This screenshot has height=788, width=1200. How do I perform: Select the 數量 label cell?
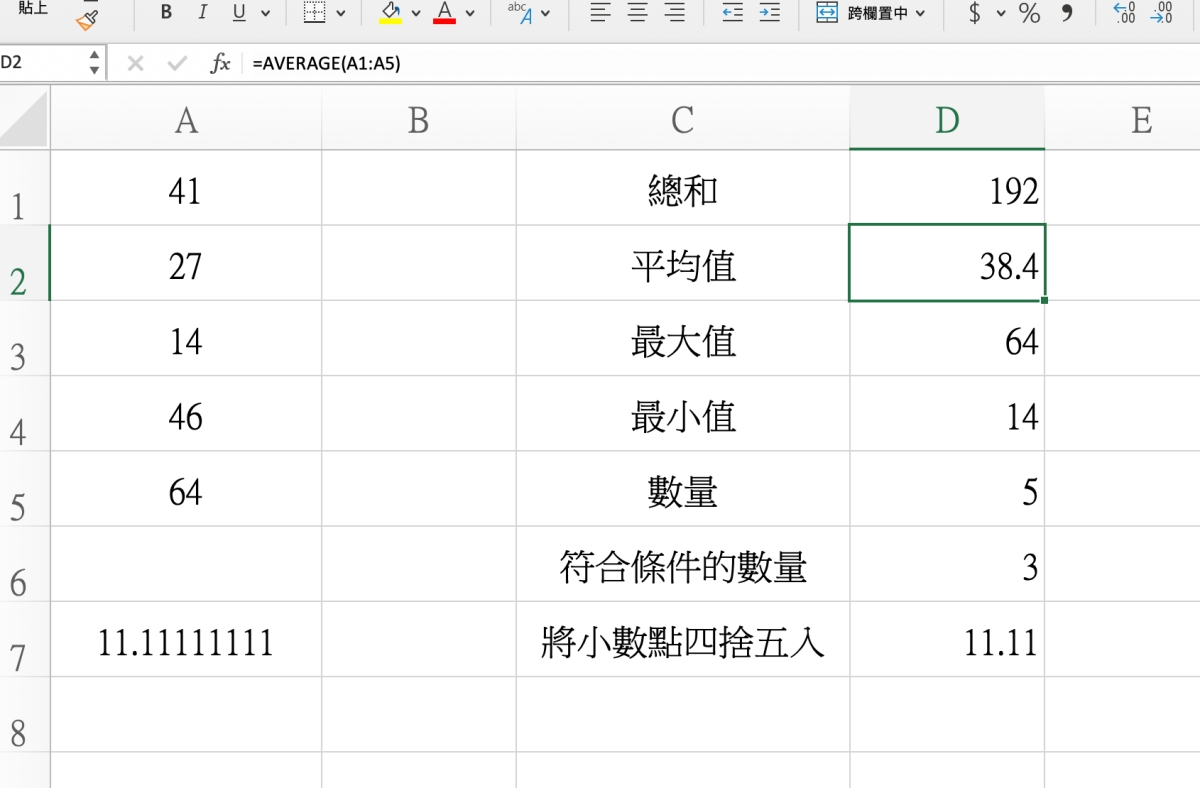pos(683,488)
